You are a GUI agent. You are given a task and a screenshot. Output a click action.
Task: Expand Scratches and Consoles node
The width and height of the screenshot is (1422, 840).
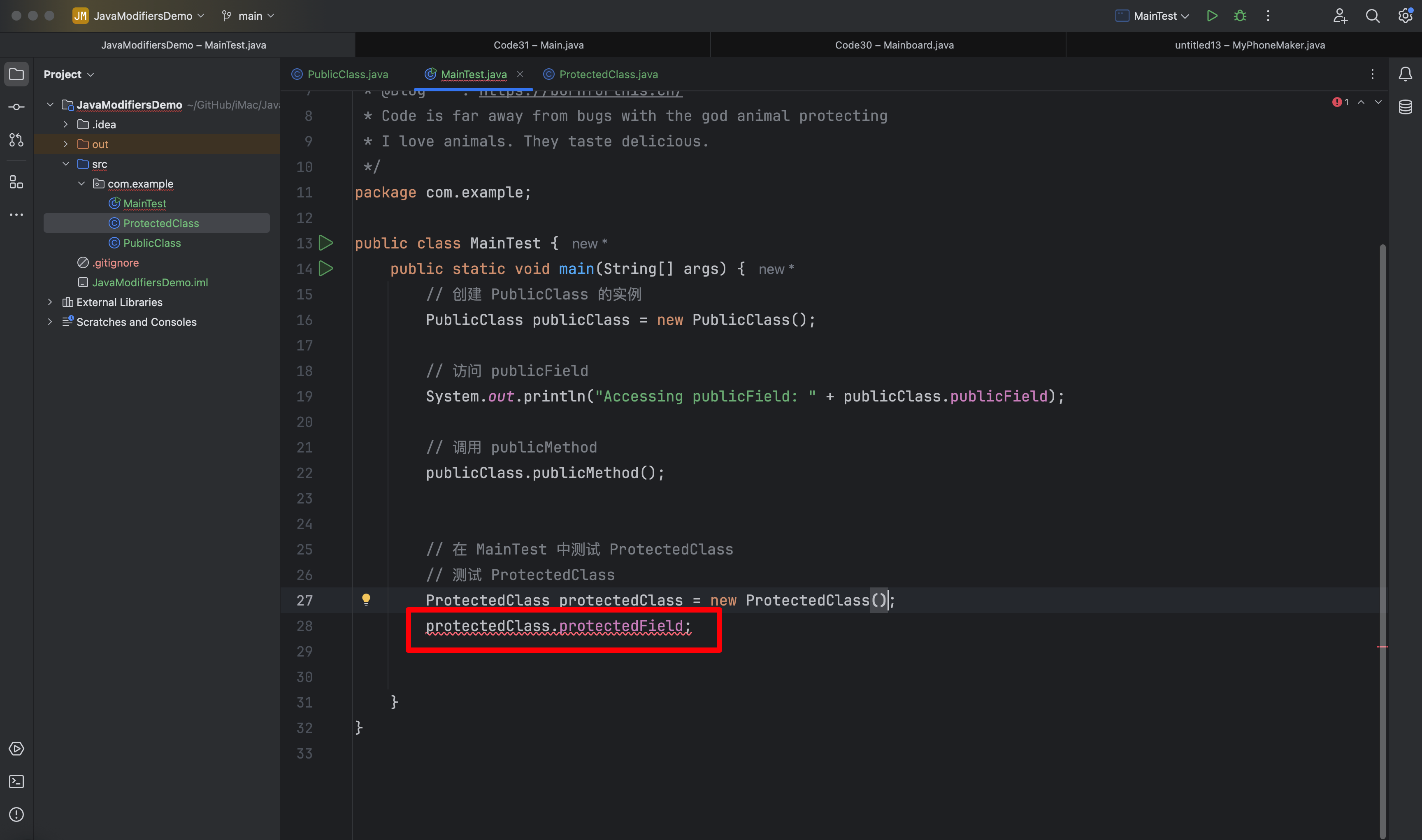50,322
